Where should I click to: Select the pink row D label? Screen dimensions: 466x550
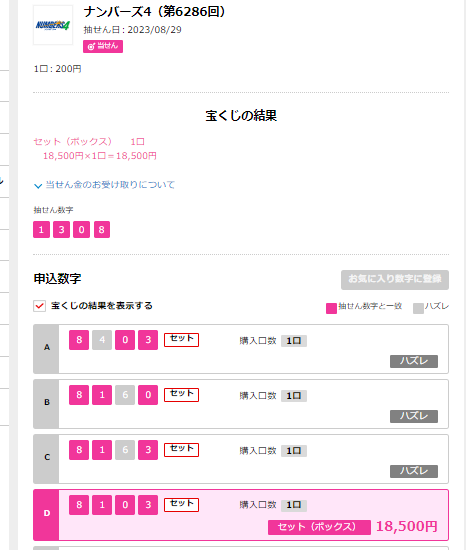point(46,515)
